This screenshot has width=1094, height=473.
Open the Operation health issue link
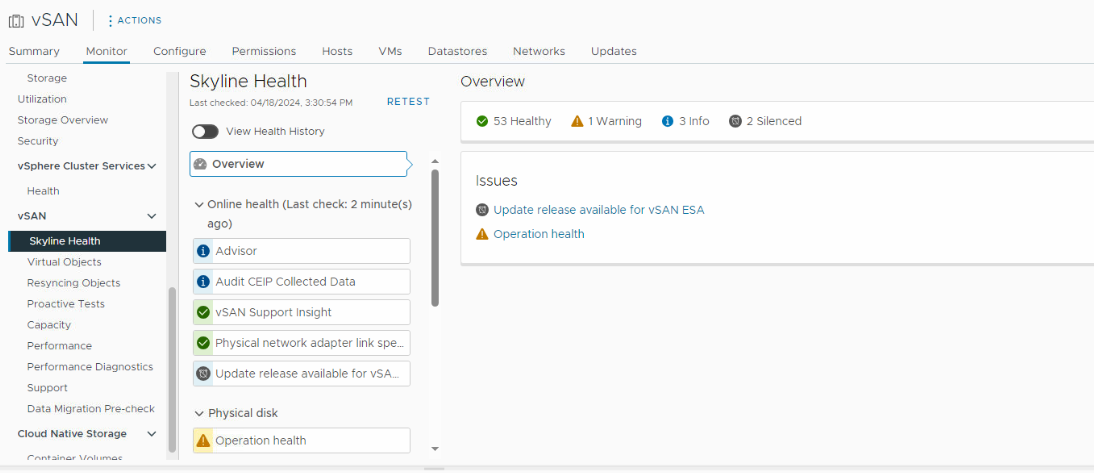point(539,234)
